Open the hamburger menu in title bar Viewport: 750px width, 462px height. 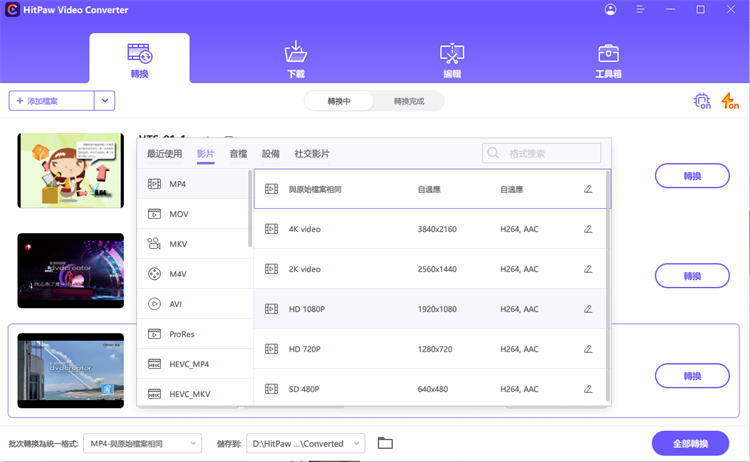(x=640, y=10)
